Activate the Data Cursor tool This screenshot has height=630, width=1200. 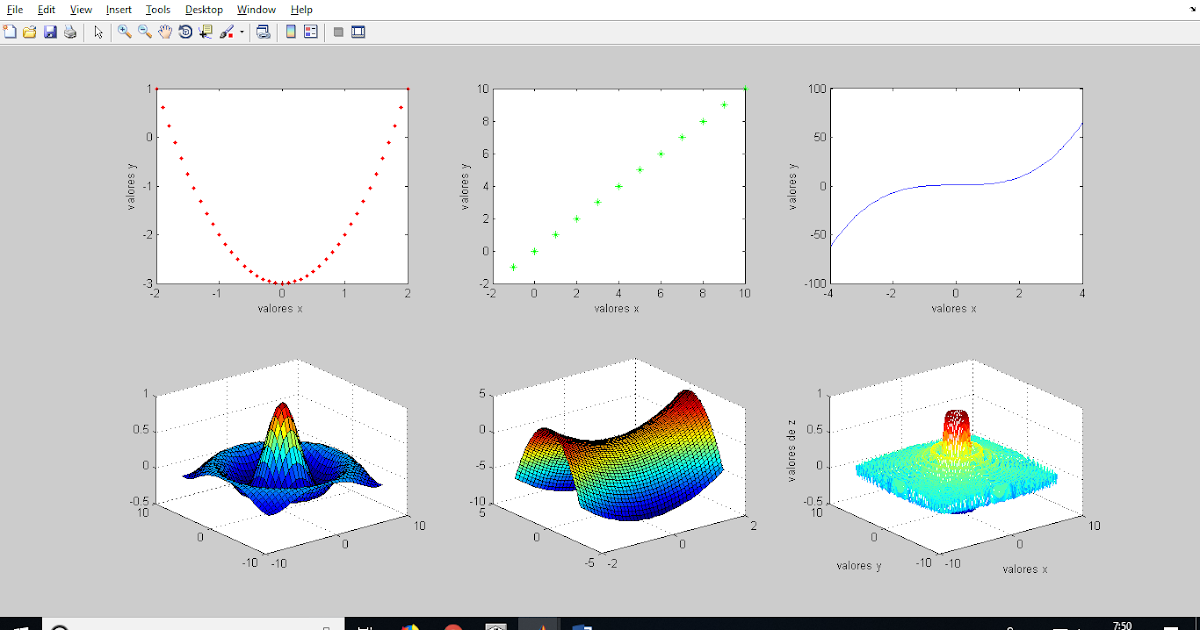(207, 31)
